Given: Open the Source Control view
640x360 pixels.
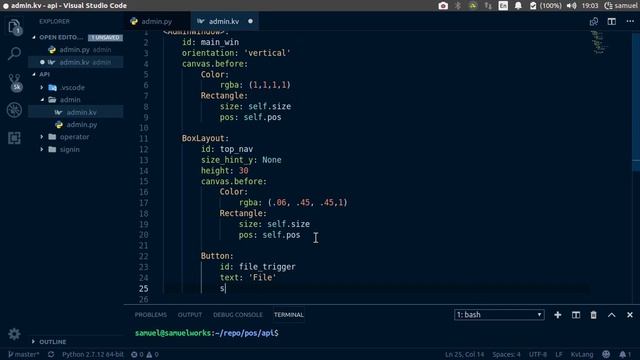Looking at the screenshot, I should tap(14, 82).
